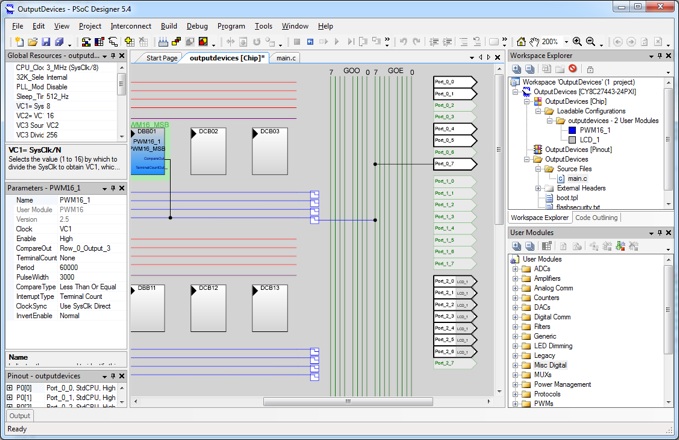Open the Interconnect menu

(x=131, y=26)
